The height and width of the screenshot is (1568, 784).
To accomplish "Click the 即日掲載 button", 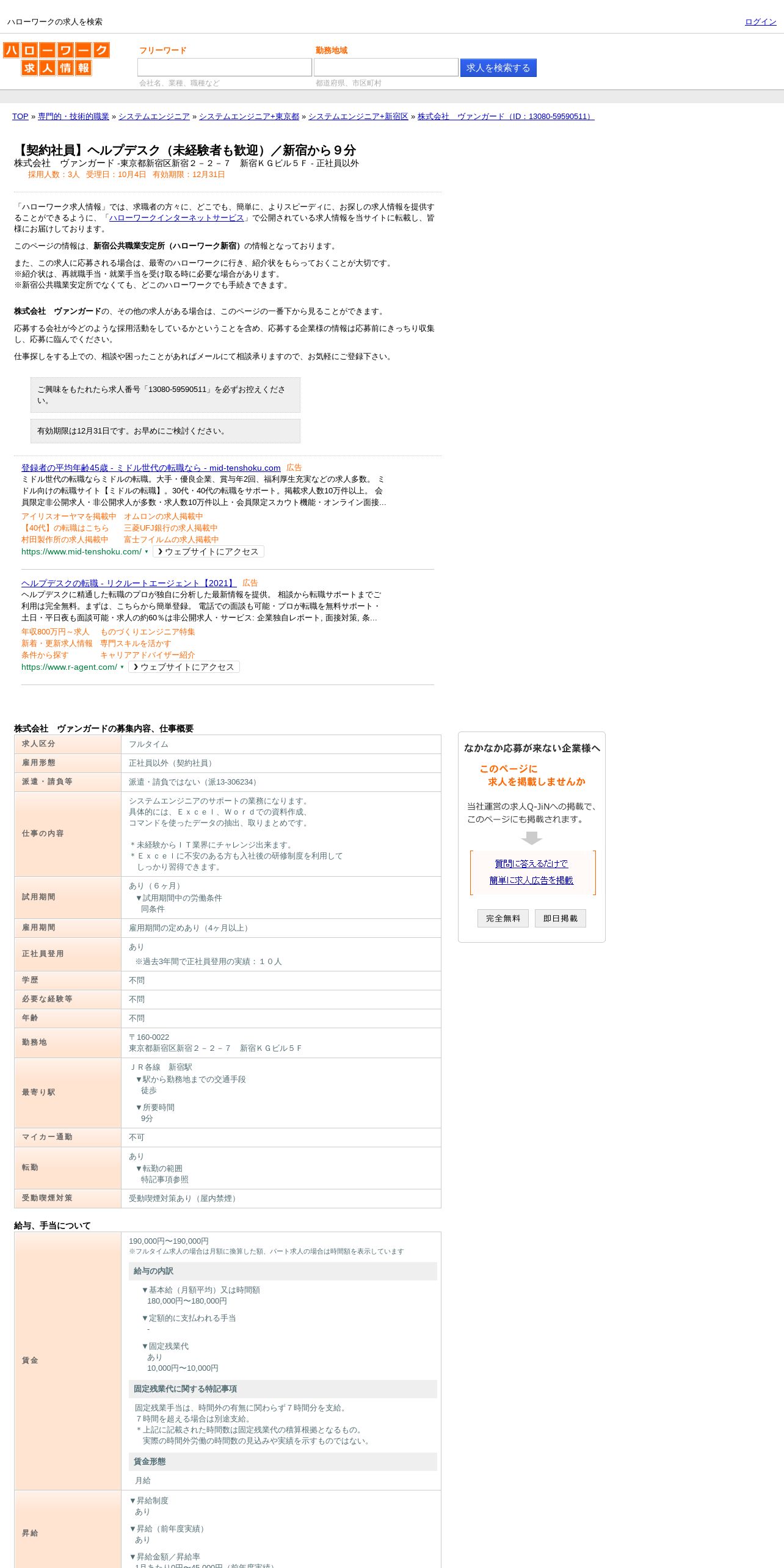I will (561, 918).
